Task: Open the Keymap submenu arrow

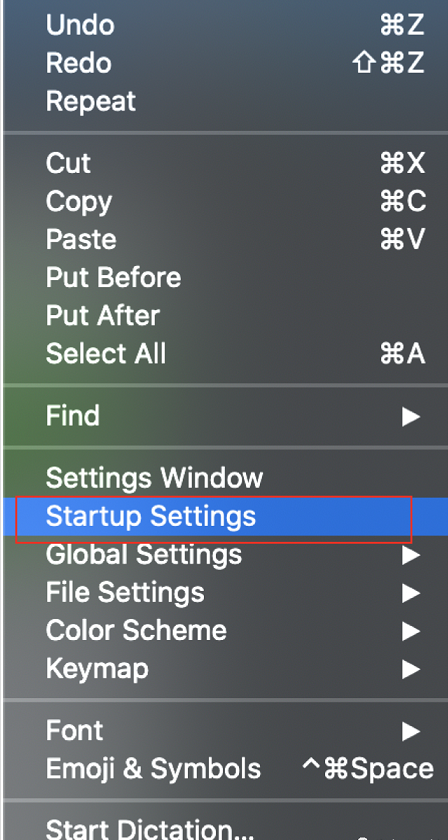Action: (411, 669)
